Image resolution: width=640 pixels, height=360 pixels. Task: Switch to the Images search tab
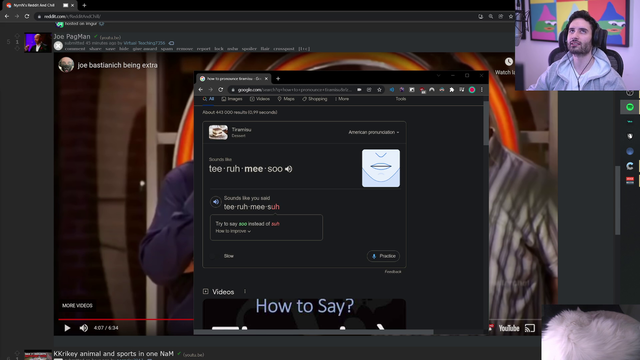(232, 99)
